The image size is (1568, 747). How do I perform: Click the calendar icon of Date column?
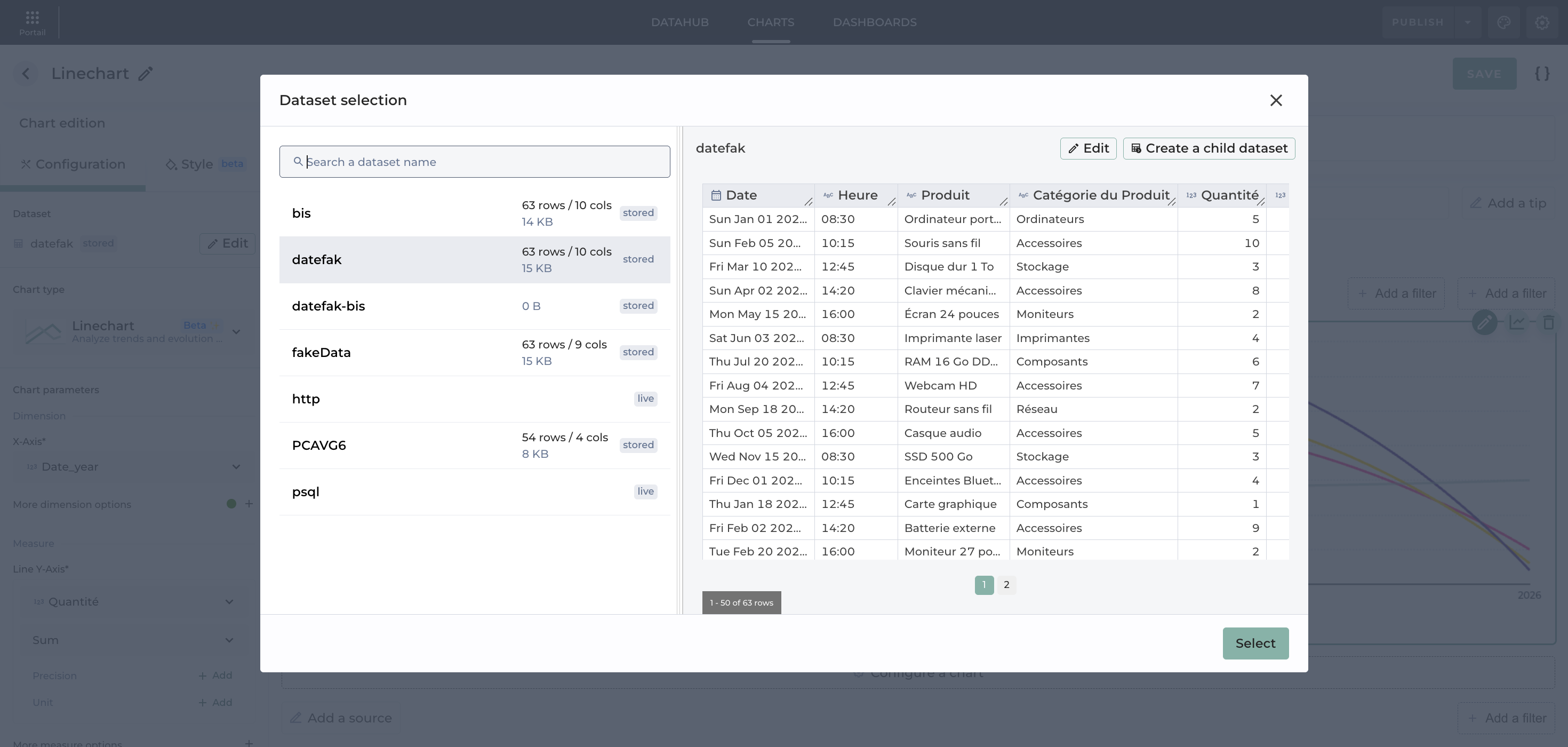716,195
